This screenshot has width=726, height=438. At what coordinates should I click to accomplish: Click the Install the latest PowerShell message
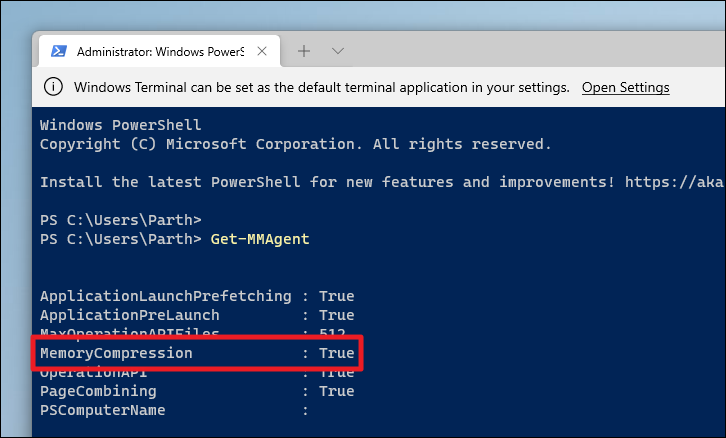(x=330, y=182)
